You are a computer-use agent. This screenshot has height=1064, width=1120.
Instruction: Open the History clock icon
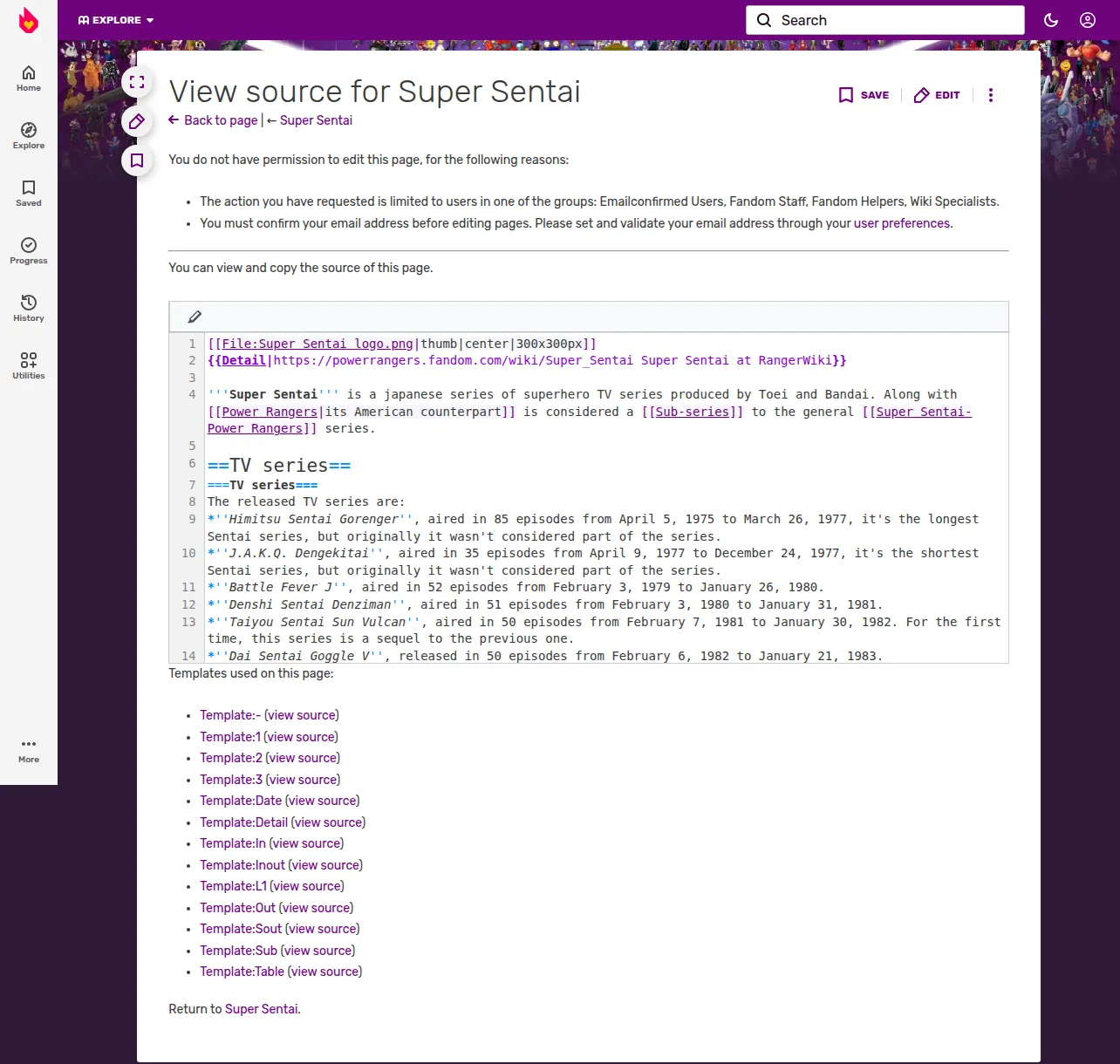click(29, 309)
